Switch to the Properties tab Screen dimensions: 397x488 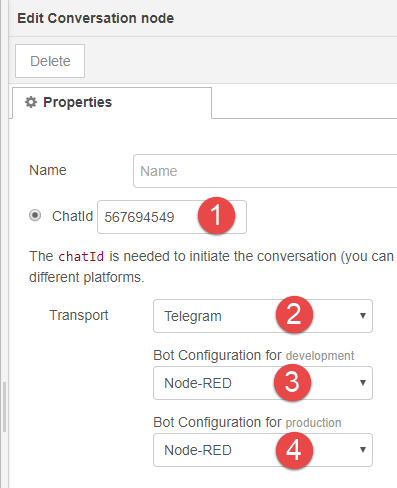[x=112, y=103]
